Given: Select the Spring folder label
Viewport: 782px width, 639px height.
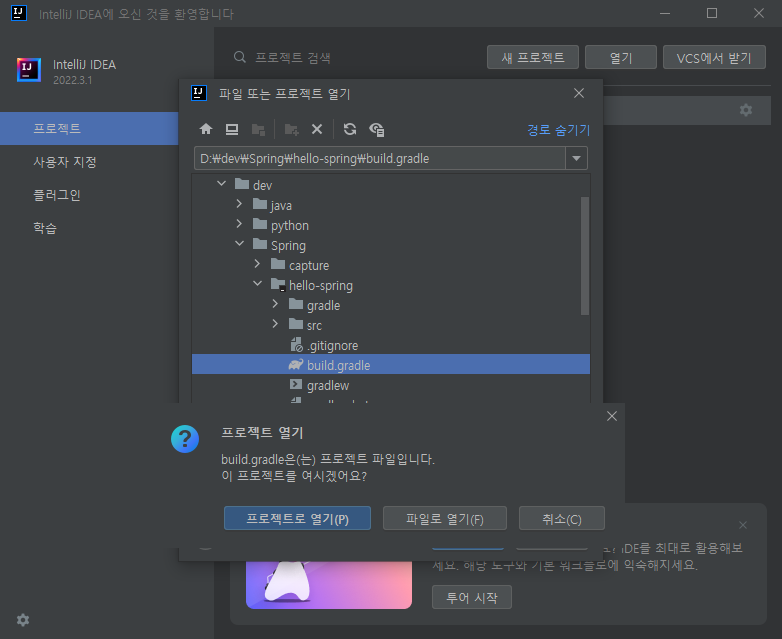Looking at the screenshot, I should (x=288, y=245).
